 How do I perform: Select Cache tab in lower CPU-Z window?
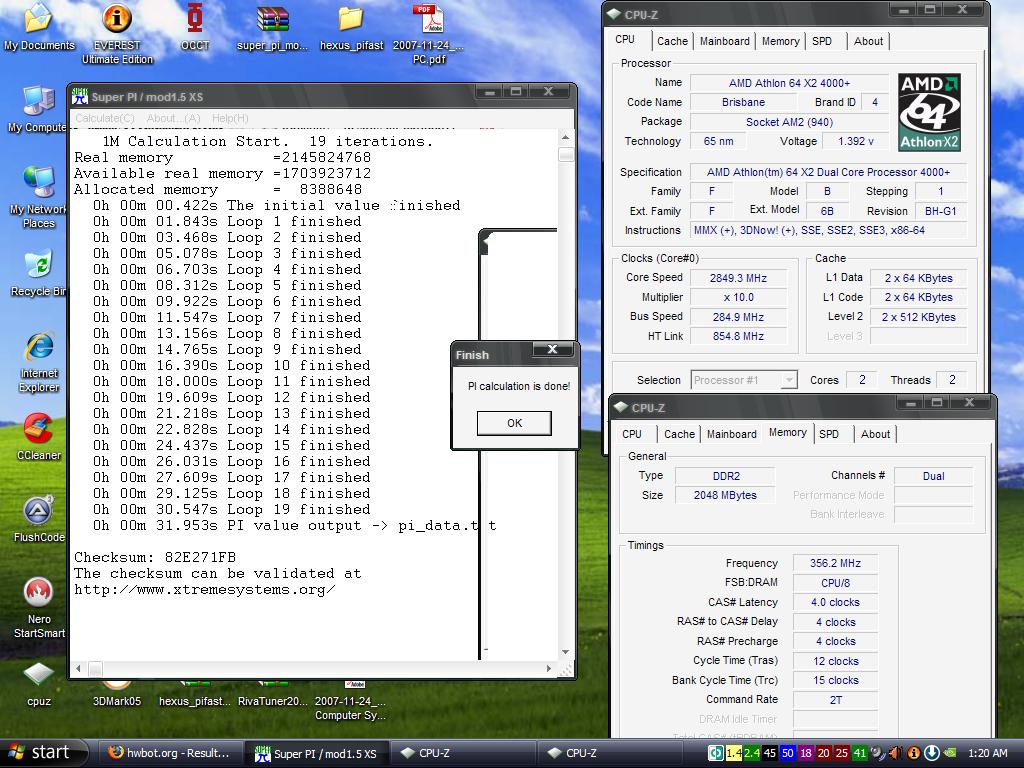coord(679,434)
